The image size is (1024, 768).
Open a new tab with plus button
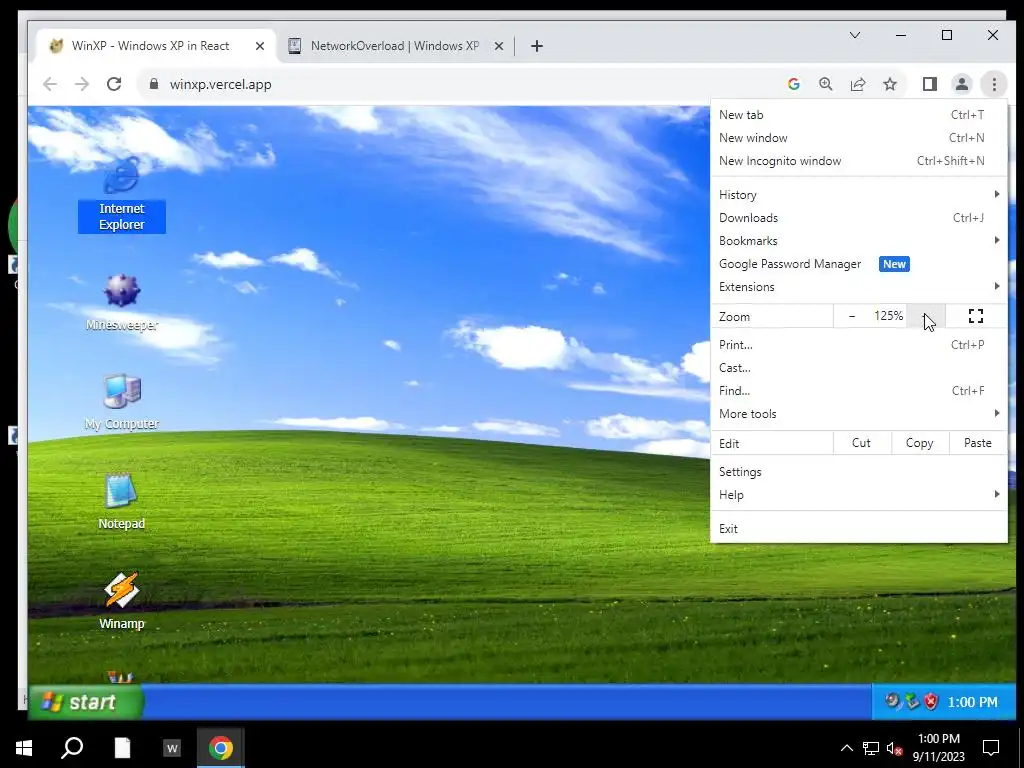(x=537, y=46)
